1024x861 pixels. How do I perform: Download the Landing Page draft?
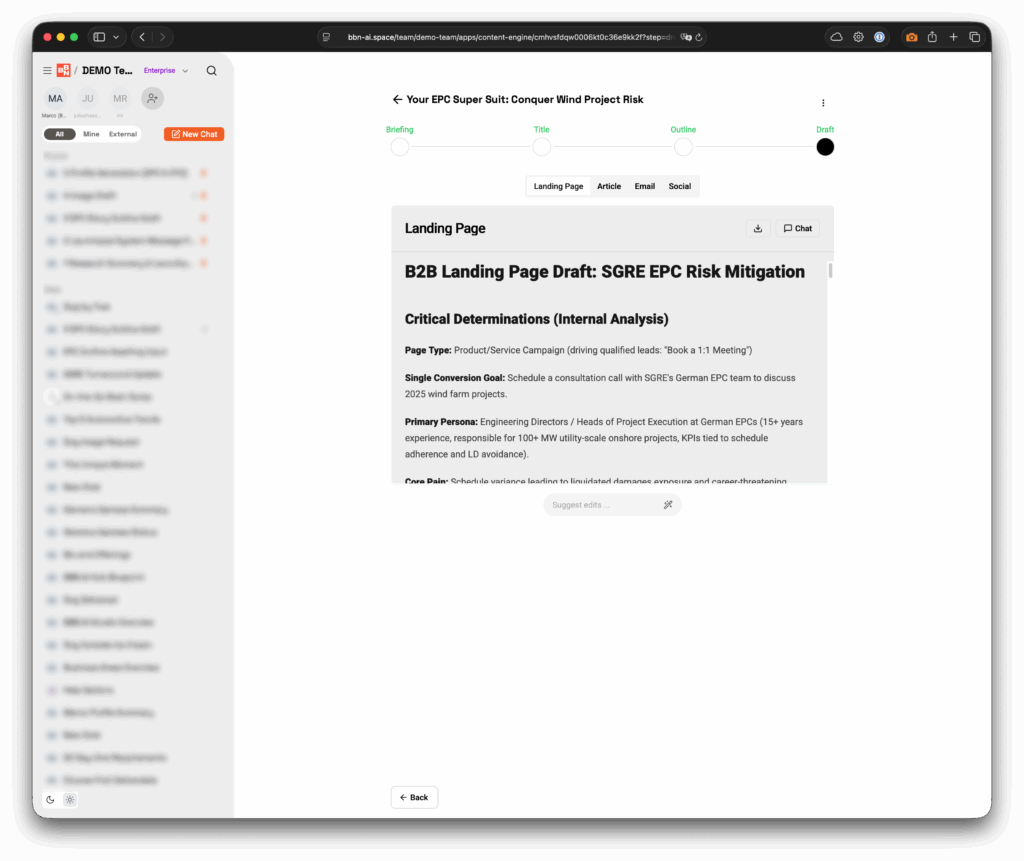coord(758,228)
